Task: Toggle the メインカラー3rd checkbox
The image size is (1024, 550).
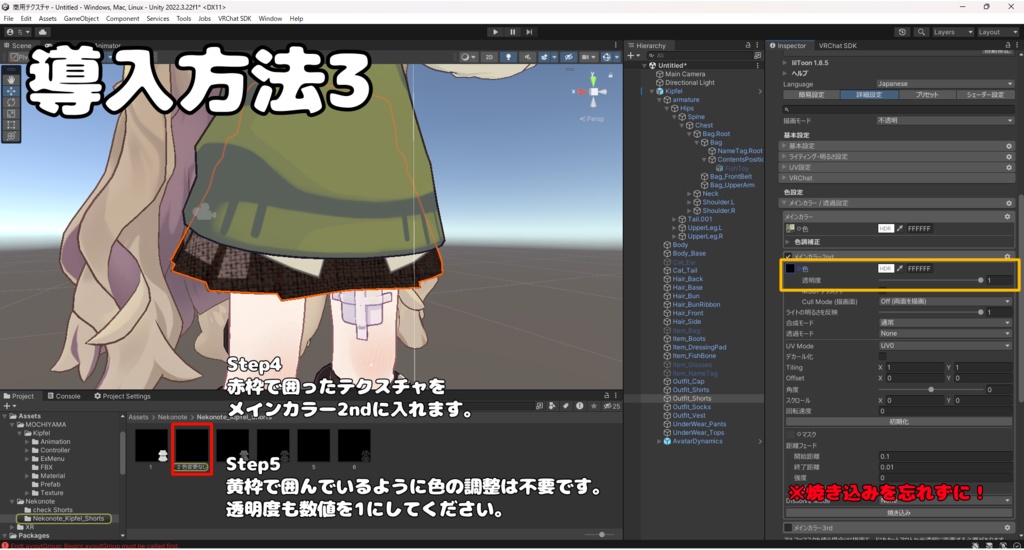Action: tap(788, 528)
